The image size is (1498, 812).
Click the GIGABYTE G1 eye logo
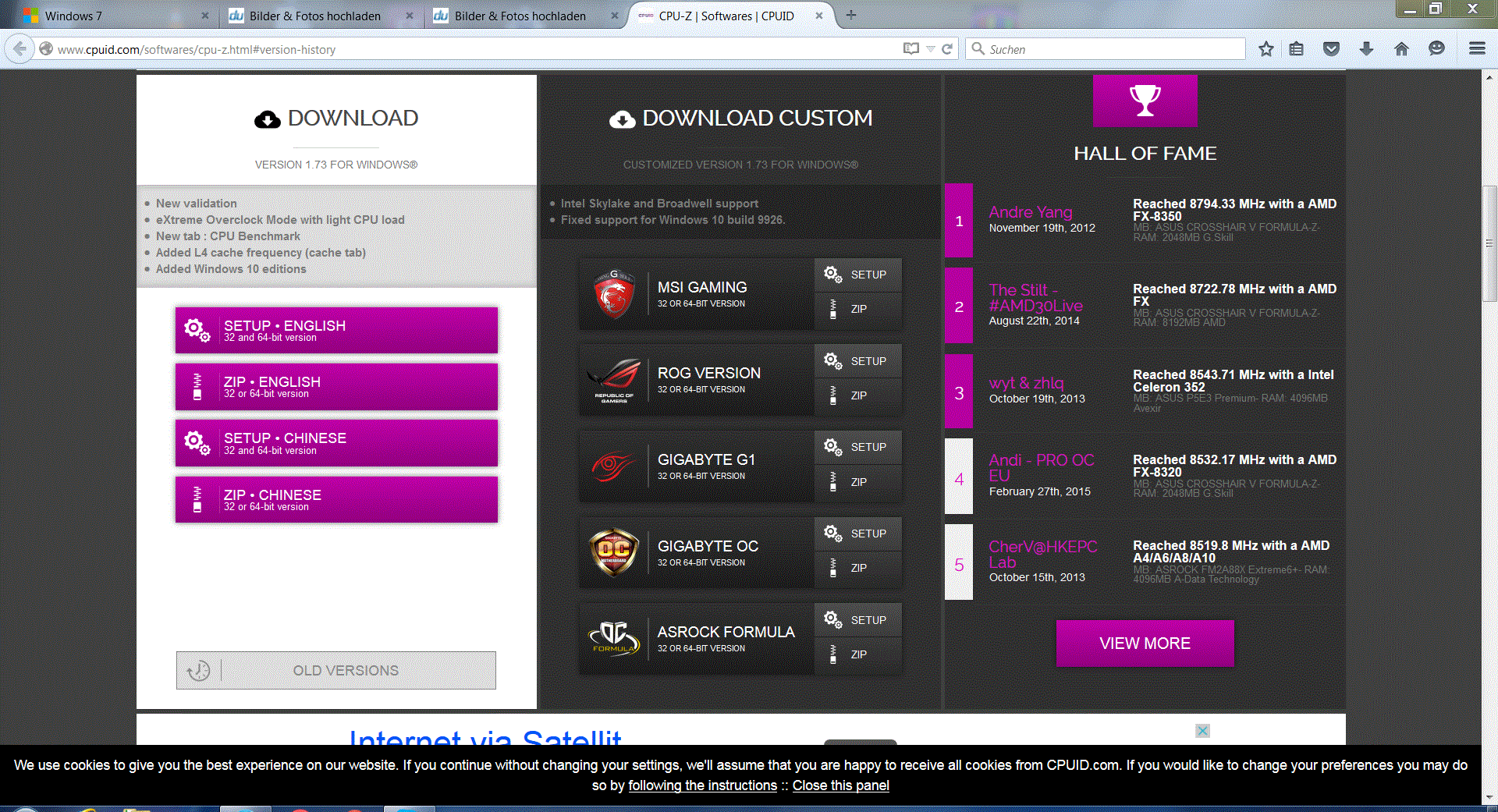(x=613, y=466)
